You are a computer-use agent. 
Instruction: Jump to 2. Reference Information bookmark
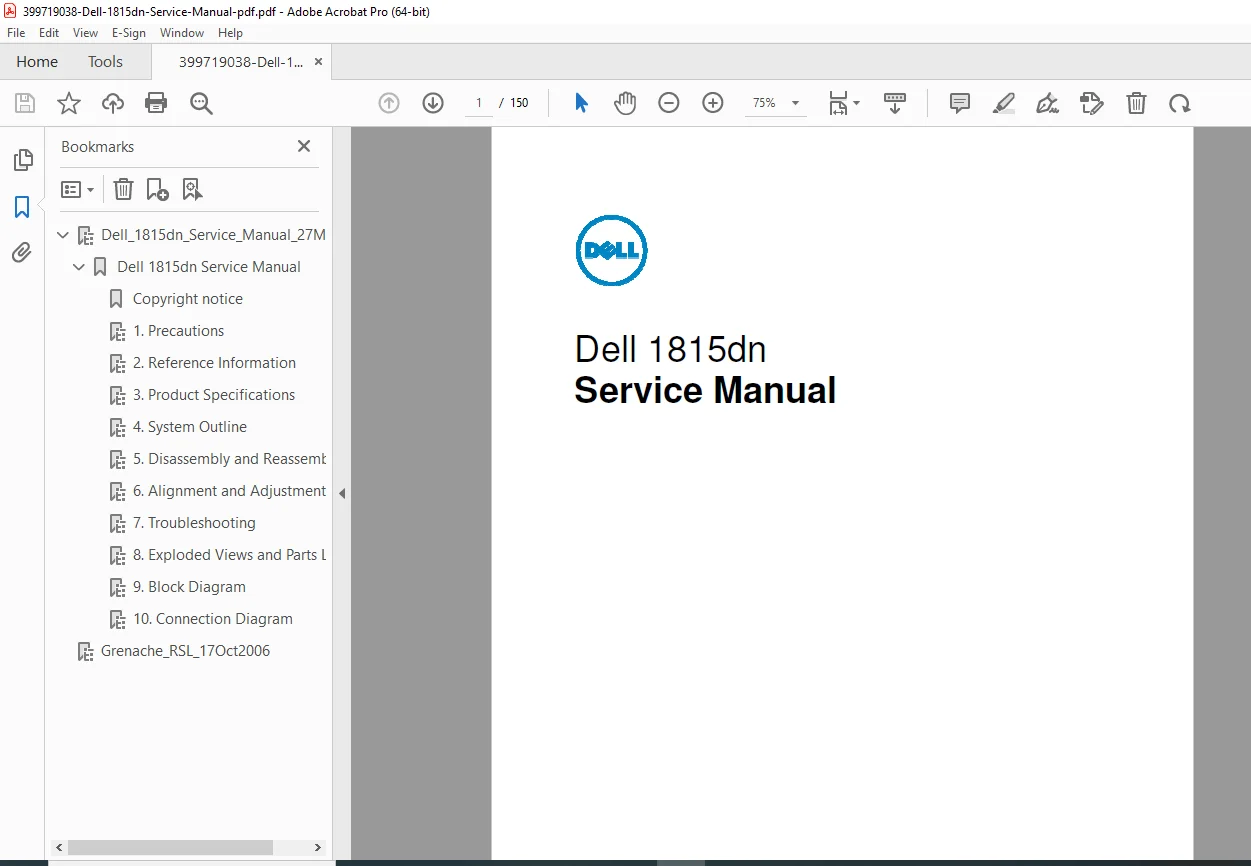214,363
